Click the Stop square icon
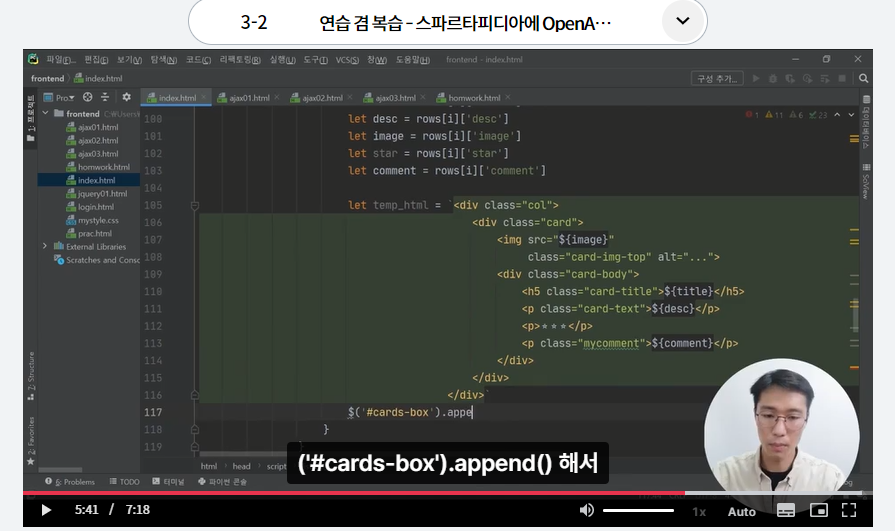 point(842,78)
